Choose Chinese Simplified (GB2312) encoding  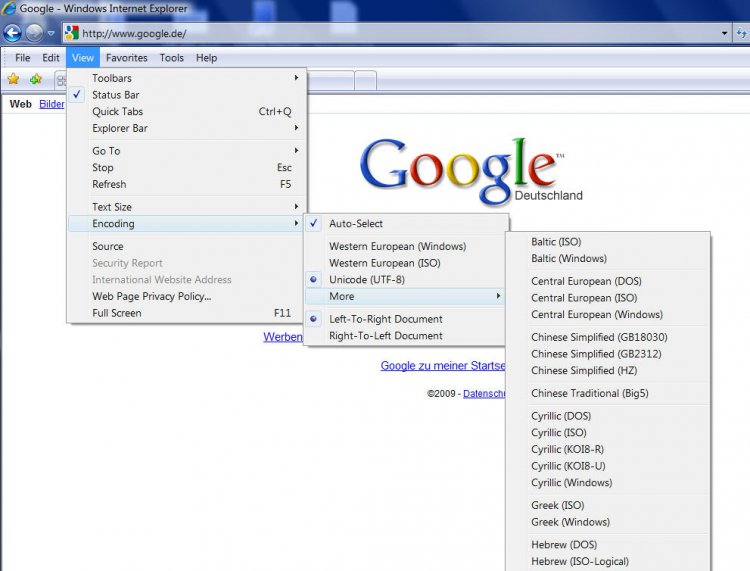point(608,354)
